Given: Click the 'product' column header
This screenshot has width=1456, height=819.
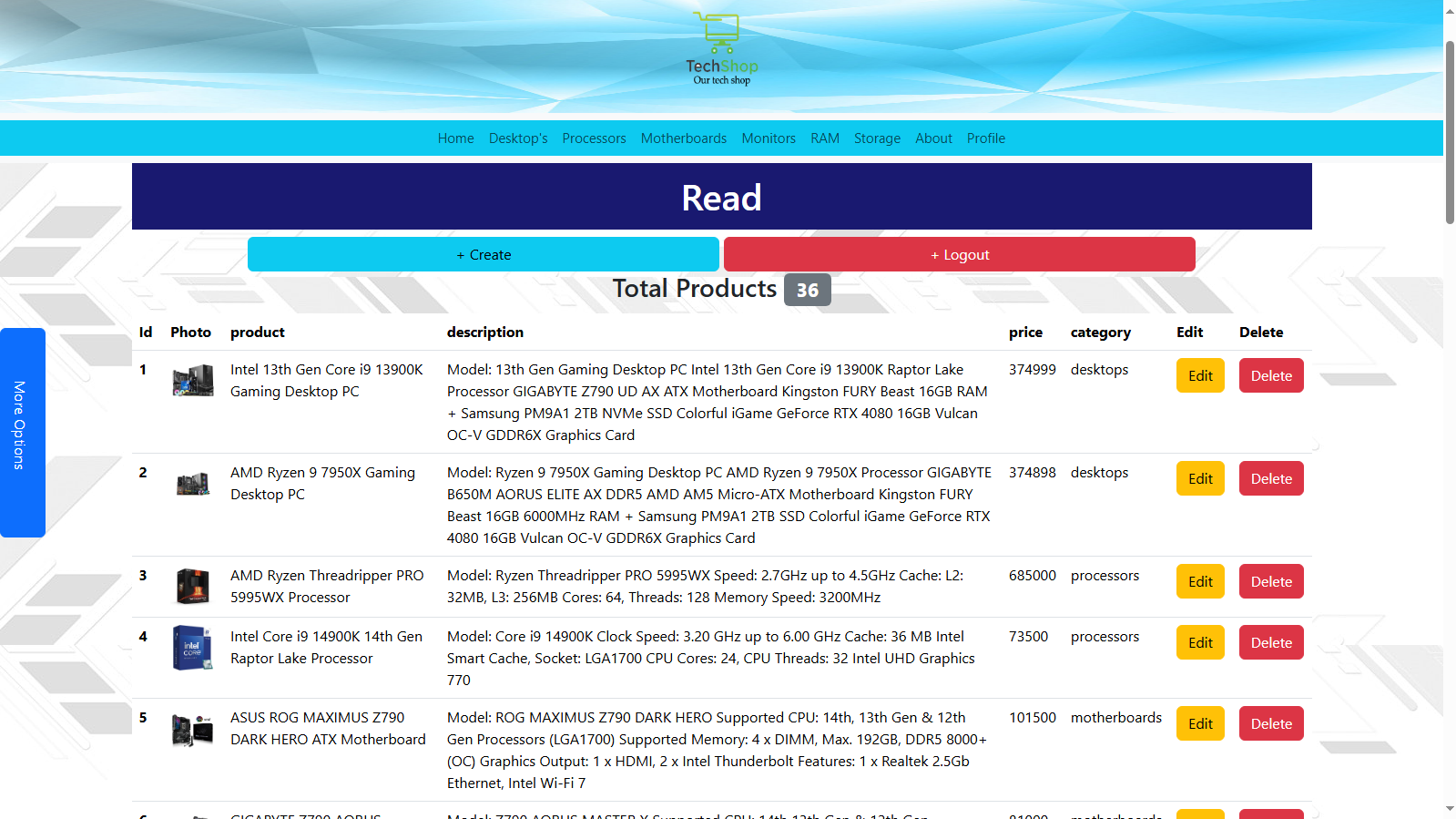Looking at the screenshot, I should click(258, 332).
